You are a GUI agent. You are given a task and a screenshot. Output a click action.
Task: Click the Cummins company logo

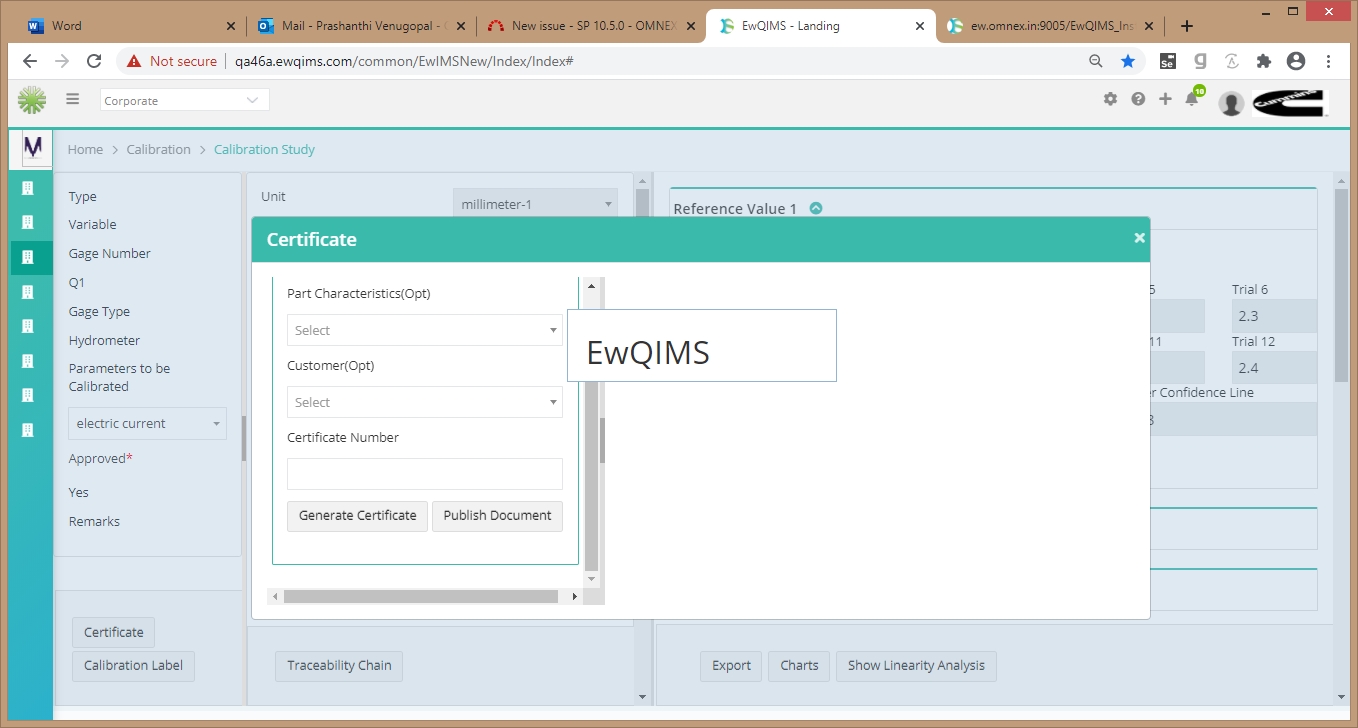click(1290, 102)
